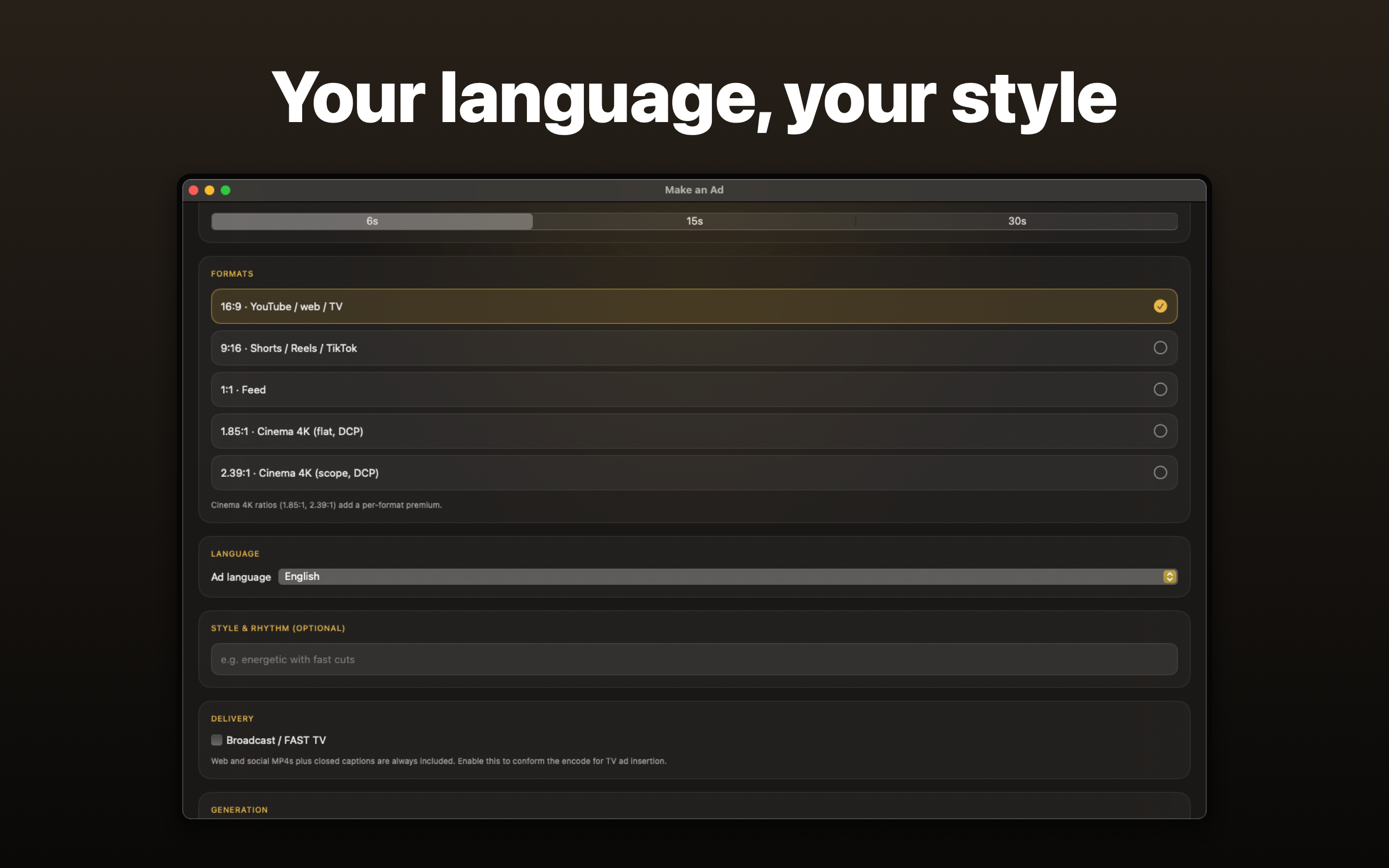Focus the Style & Rhythm text field

pos(694,659)
